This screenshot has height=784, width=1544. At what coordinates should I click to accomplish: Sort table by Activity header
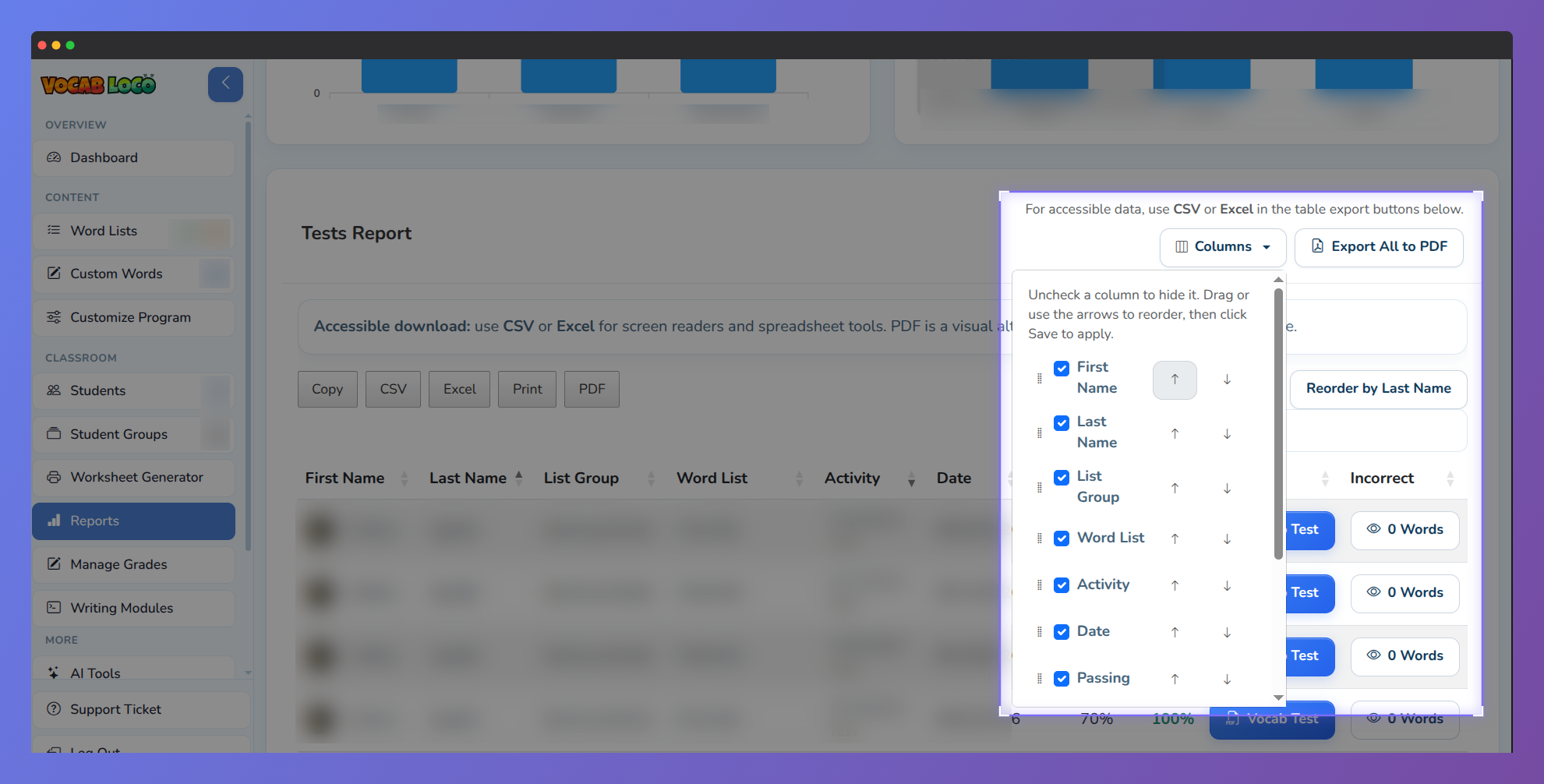click(871, 479)
